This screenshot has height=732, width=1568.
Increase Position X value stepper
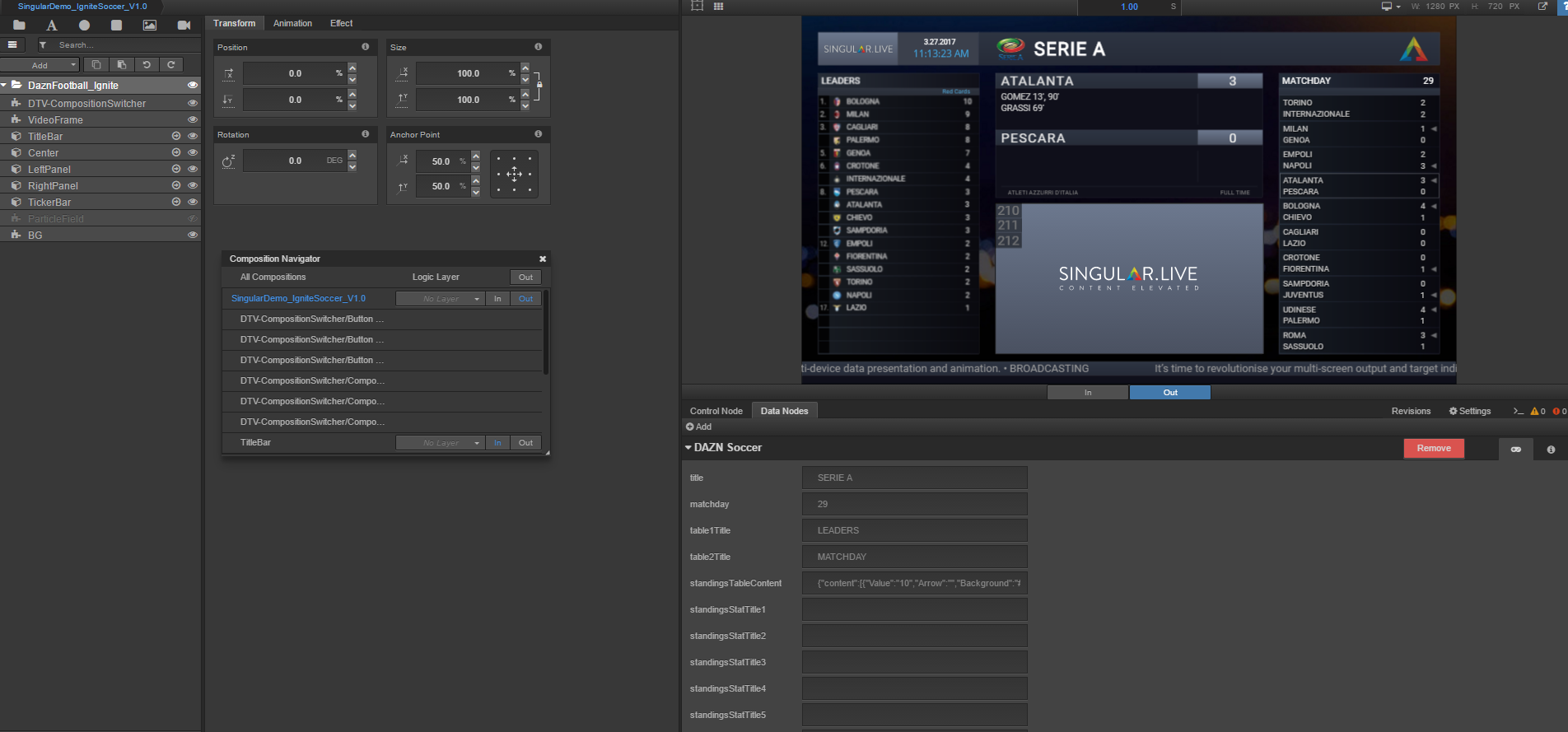pyautogui.click(x=352, y=68)
